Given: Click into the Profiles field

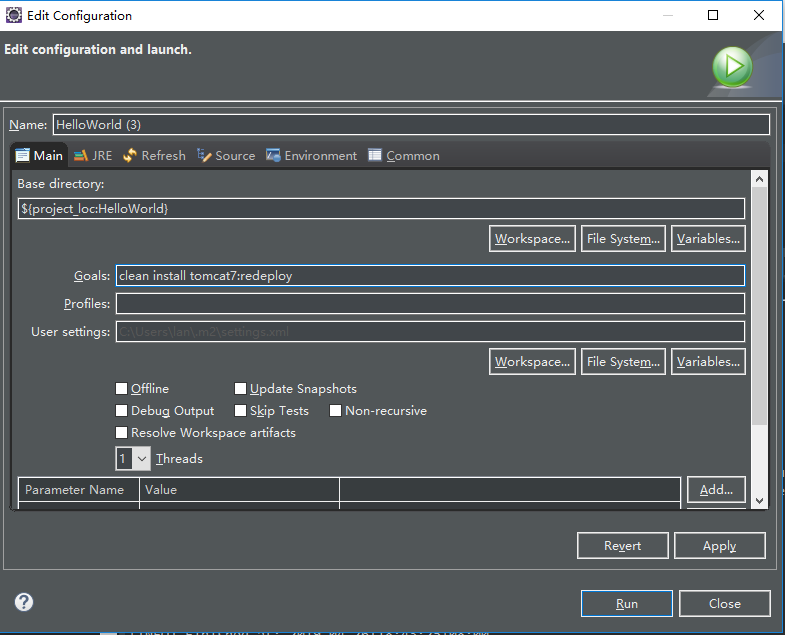Looking at the screenshot, I should (430, 303).
